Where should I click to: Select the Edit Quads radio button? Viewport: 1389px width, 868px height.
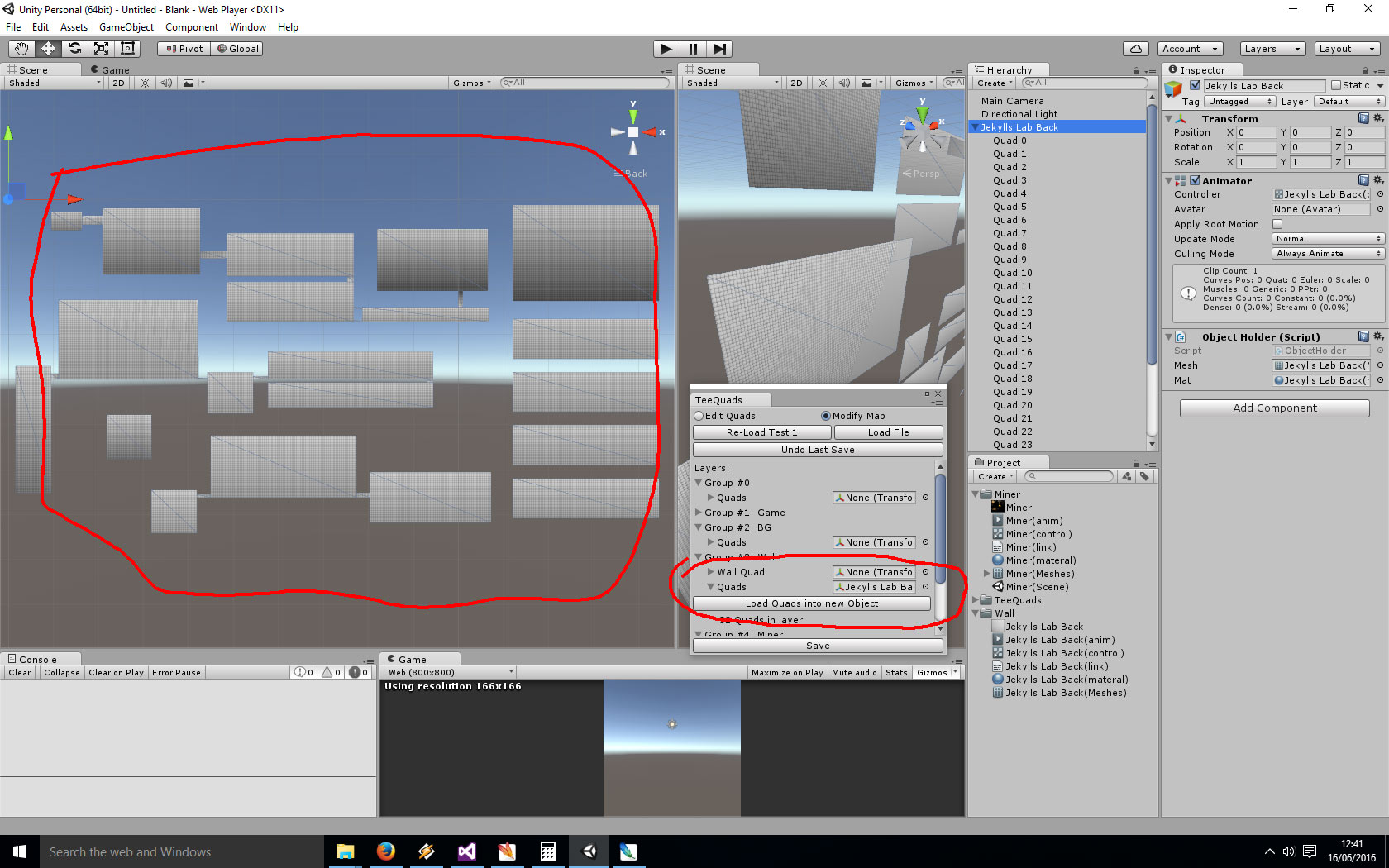coord(699,416)
